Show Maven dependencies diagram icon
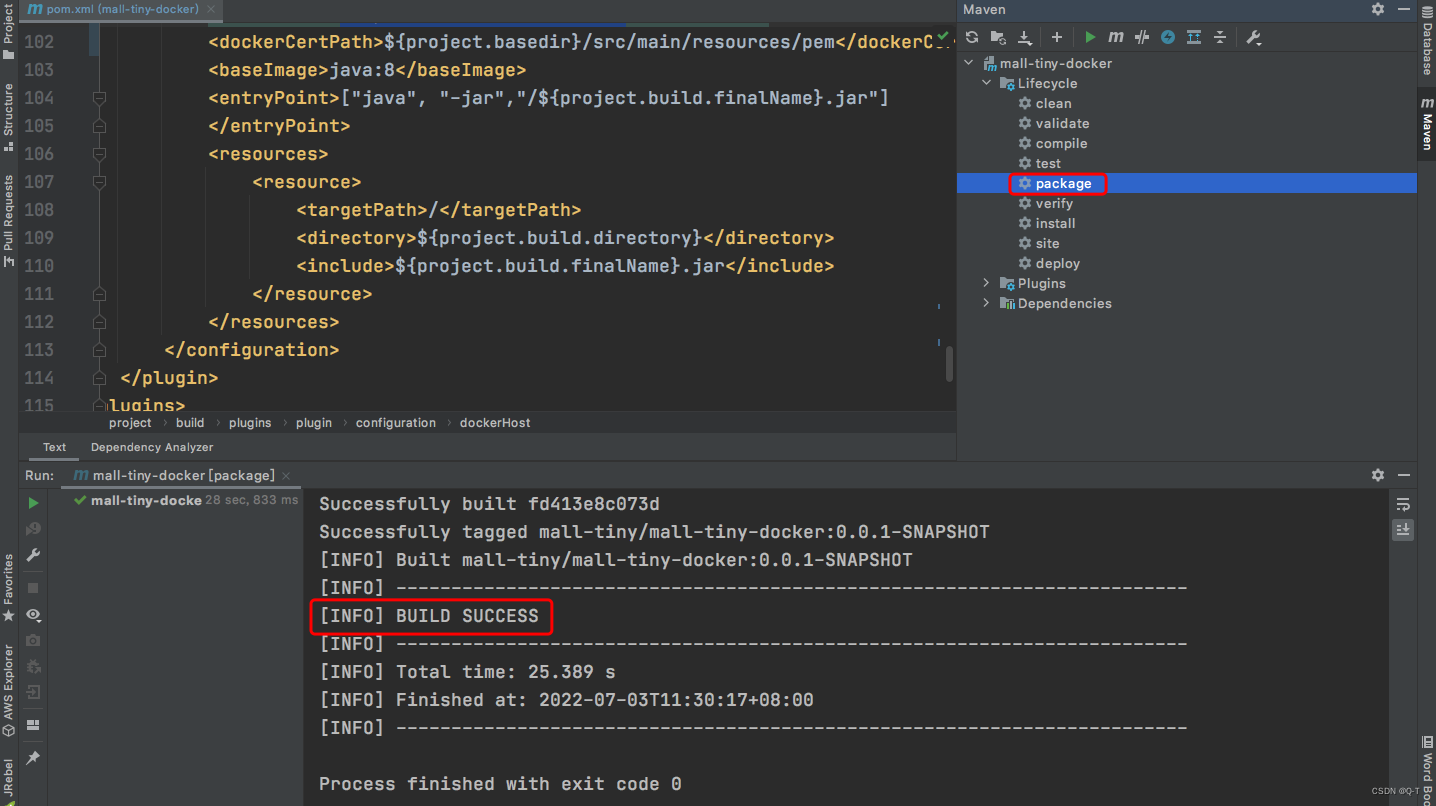 [x=1194, y=37]
